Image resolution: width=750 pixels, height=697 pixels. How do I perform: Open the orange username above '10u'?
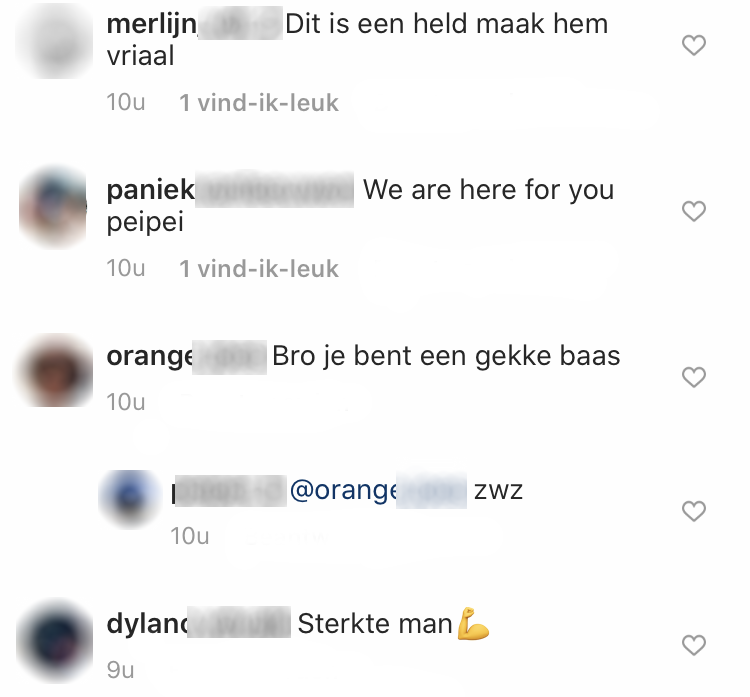click(187, 357)
